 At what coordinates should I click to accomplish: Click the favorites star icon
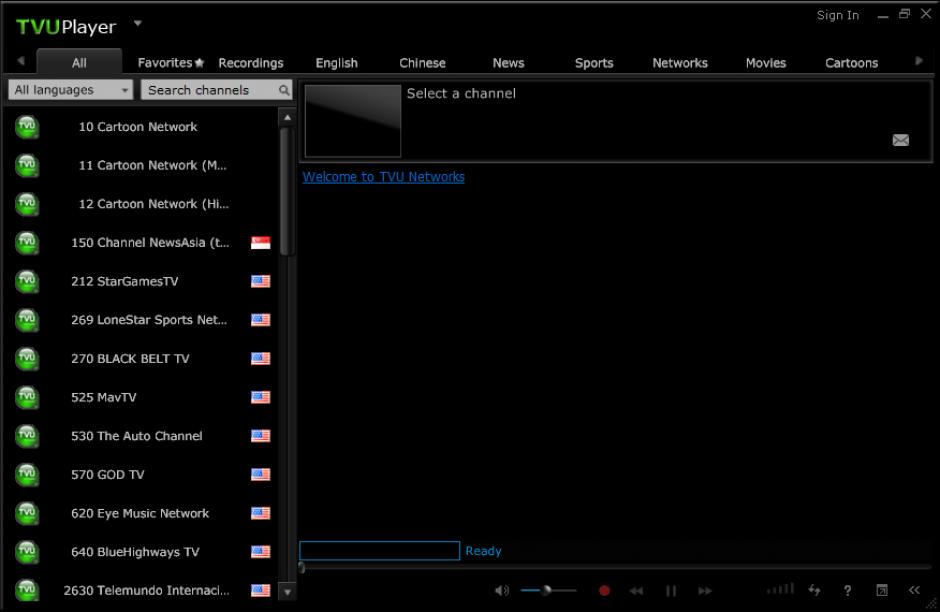tap(200, 63)
